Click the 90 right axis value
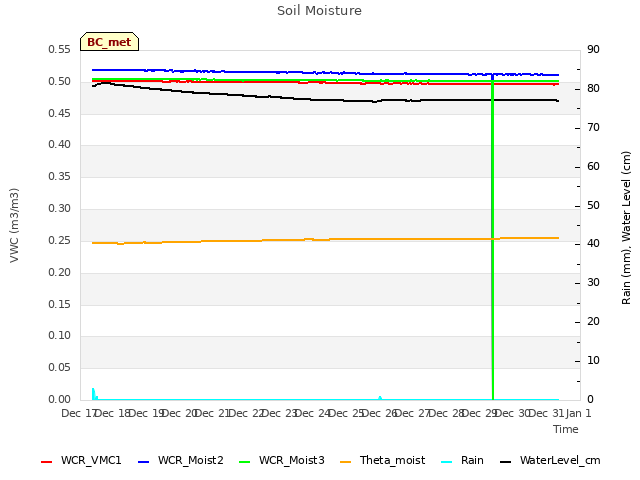This screenshot has width=640, height=480. (593, 49)
